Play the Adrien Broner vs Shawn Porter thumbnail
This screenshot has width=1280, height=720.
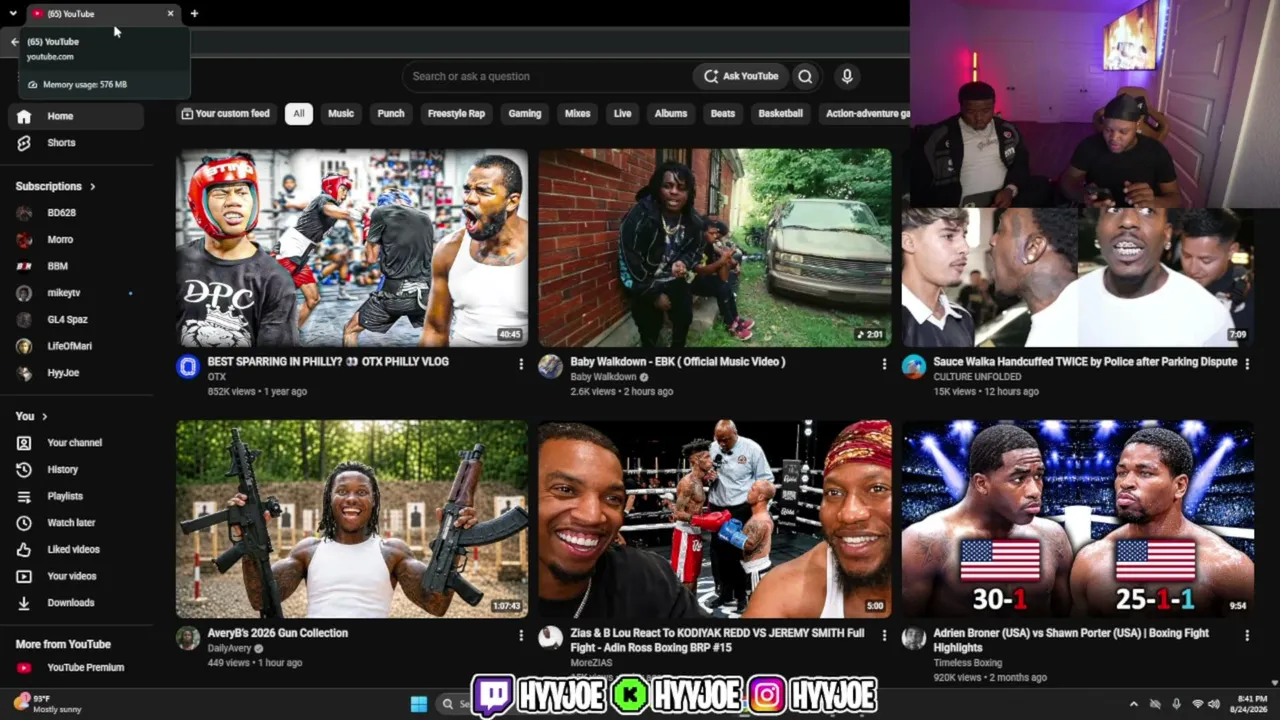click(1078, 519)
